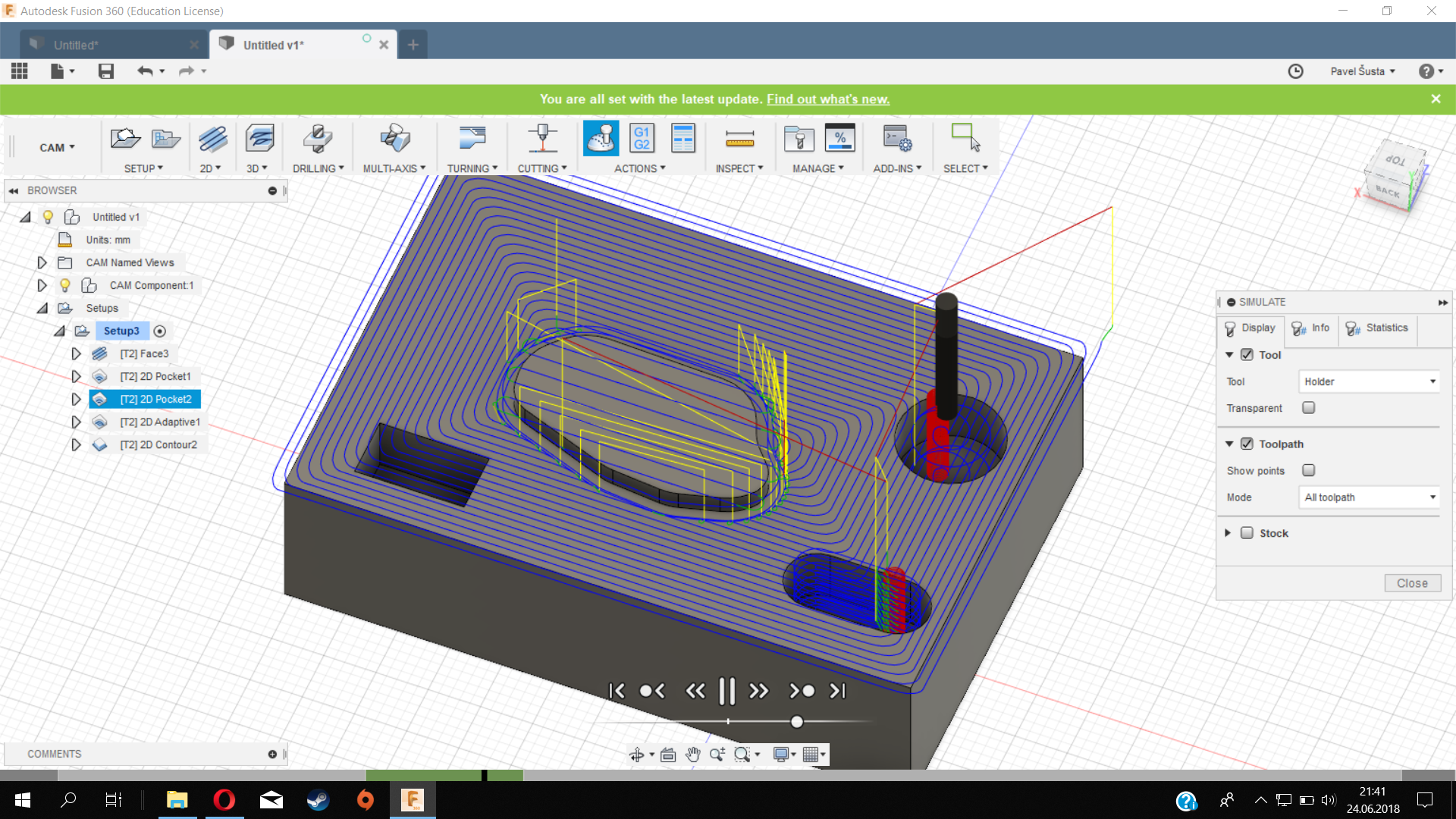Enable the Stock checkbox

[x=1247, y=533]
